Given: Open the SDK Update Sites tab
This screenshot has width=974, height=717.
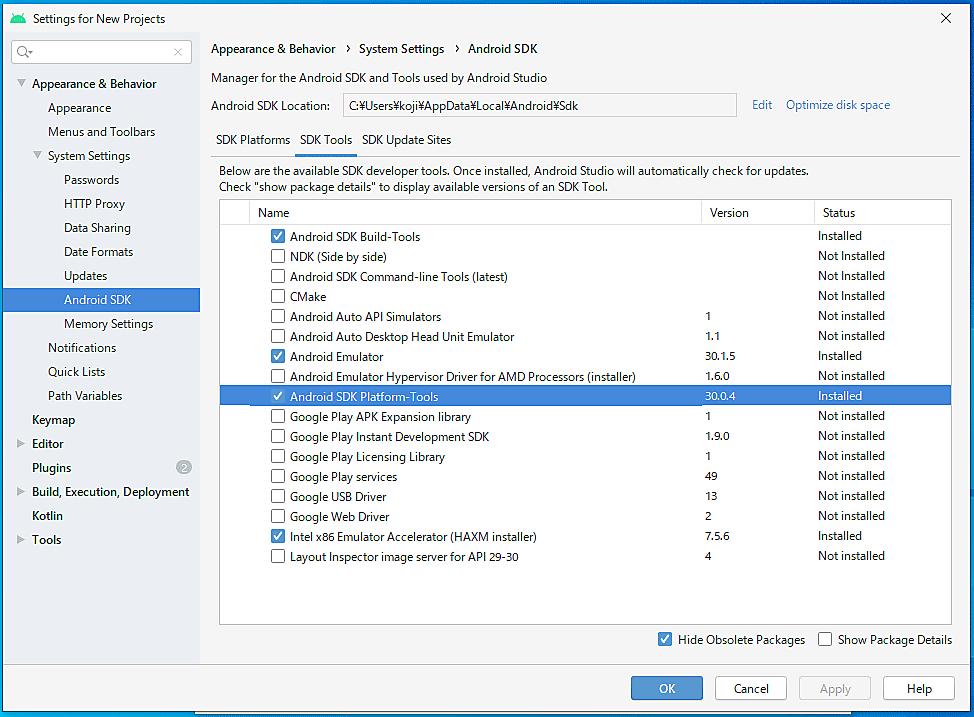Looking at the screenshot, I should point(406,140).
